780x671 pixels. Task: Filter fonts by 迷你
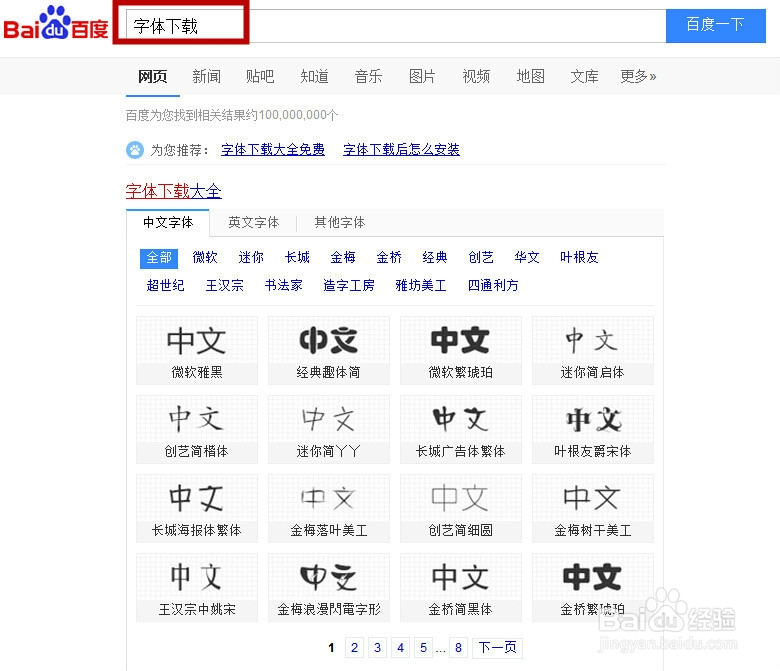(x=251, y=257)
